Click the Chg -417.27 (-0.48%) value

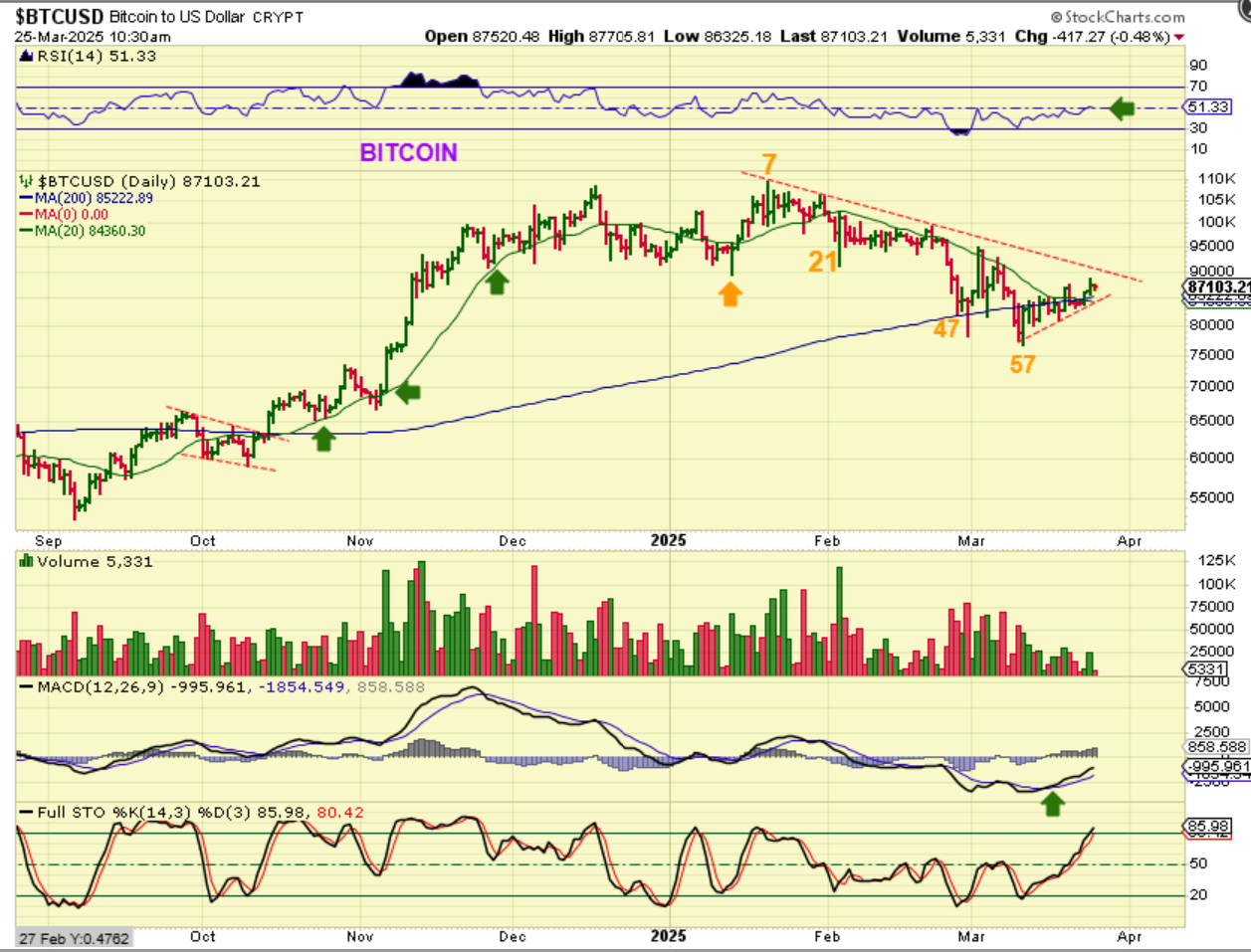pos(1092,37)
